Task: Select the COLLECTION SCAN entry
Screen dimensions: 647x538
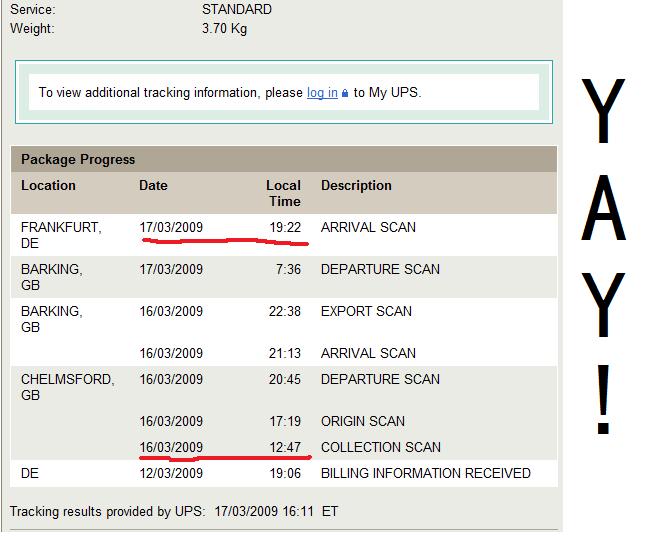Action: pyautogui.click(x=380, y=447)
